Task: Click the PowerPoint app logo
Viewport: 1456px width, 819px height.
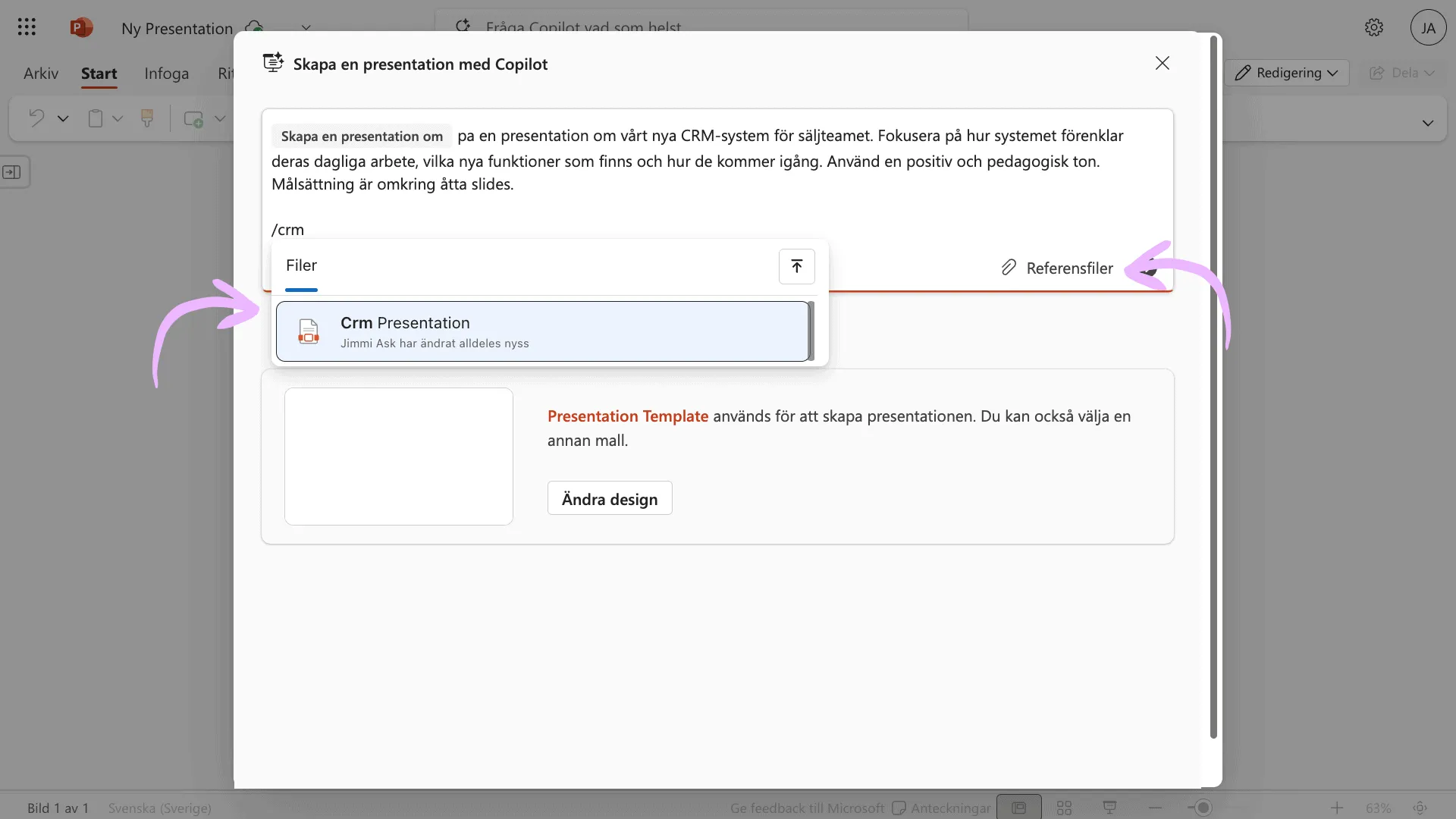Action: (x=81, y=27)
